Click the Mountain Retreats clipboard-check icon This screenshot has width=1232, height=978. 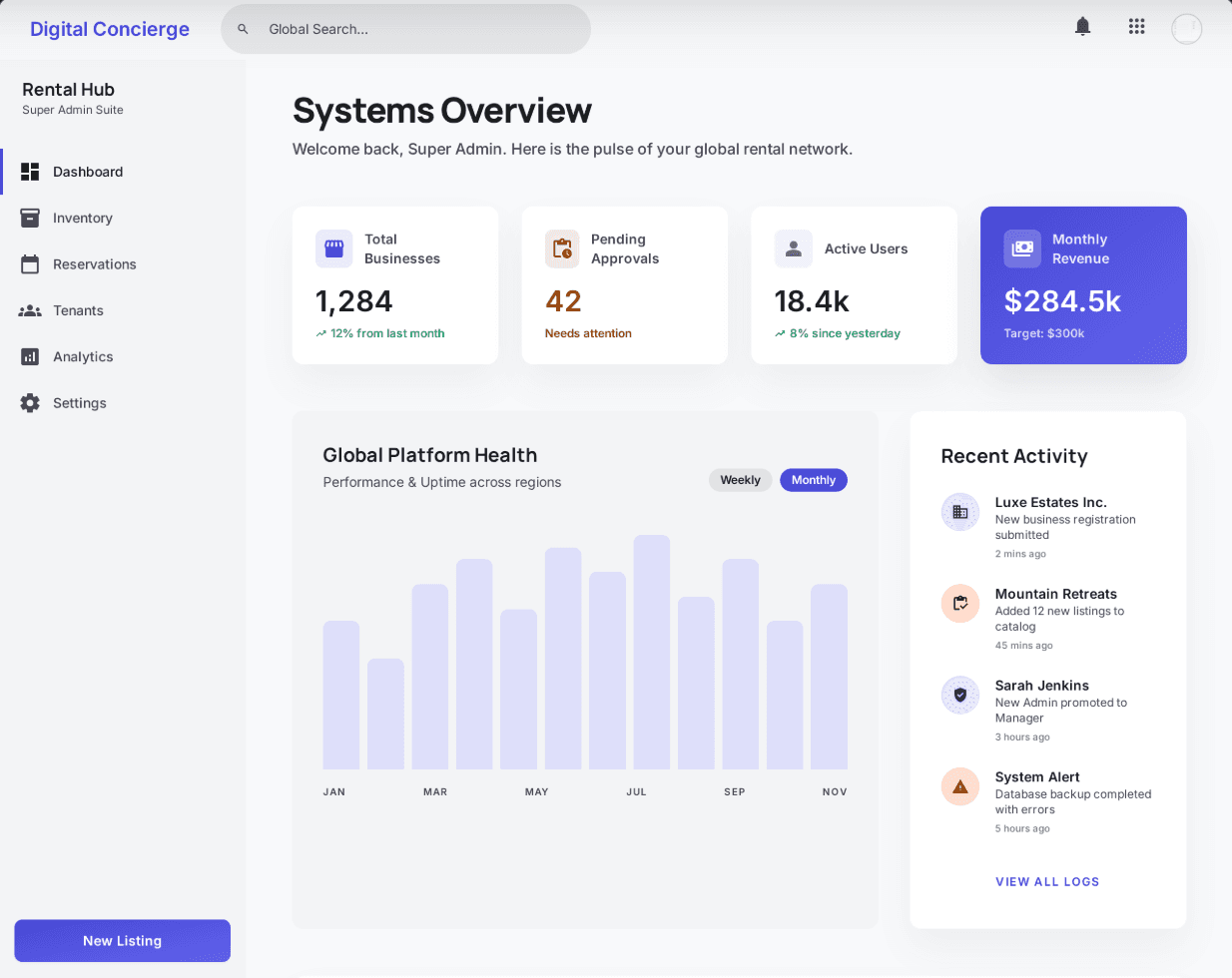[x=960, y=603]
